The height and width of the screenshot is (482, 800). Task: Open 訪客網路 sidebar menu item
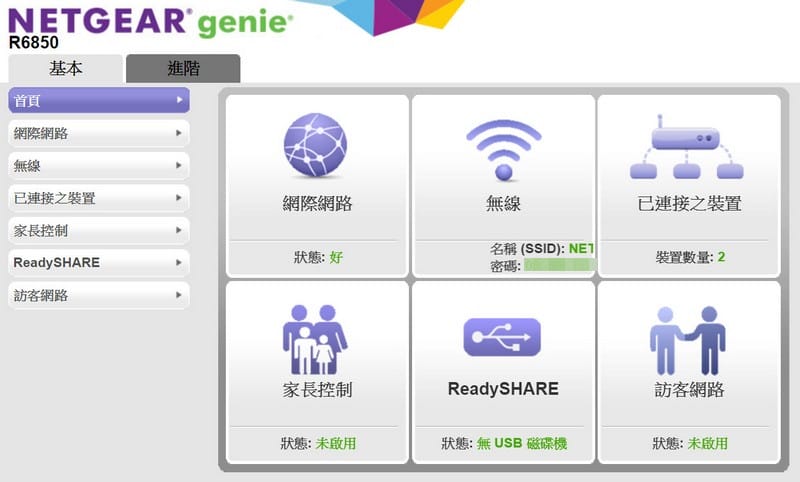(99, 295)
